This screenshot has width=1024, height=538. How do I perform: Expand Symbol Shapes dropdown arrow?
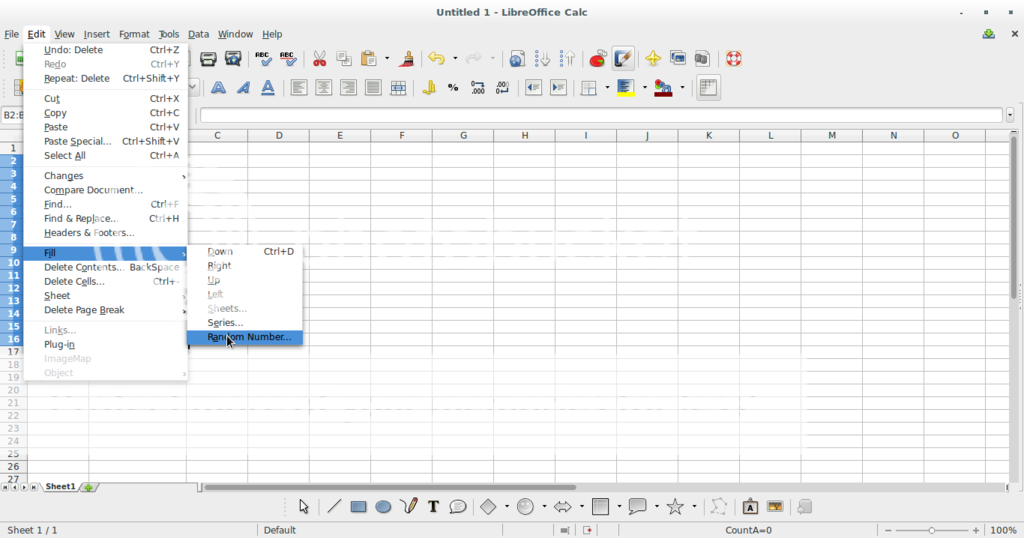544,507
